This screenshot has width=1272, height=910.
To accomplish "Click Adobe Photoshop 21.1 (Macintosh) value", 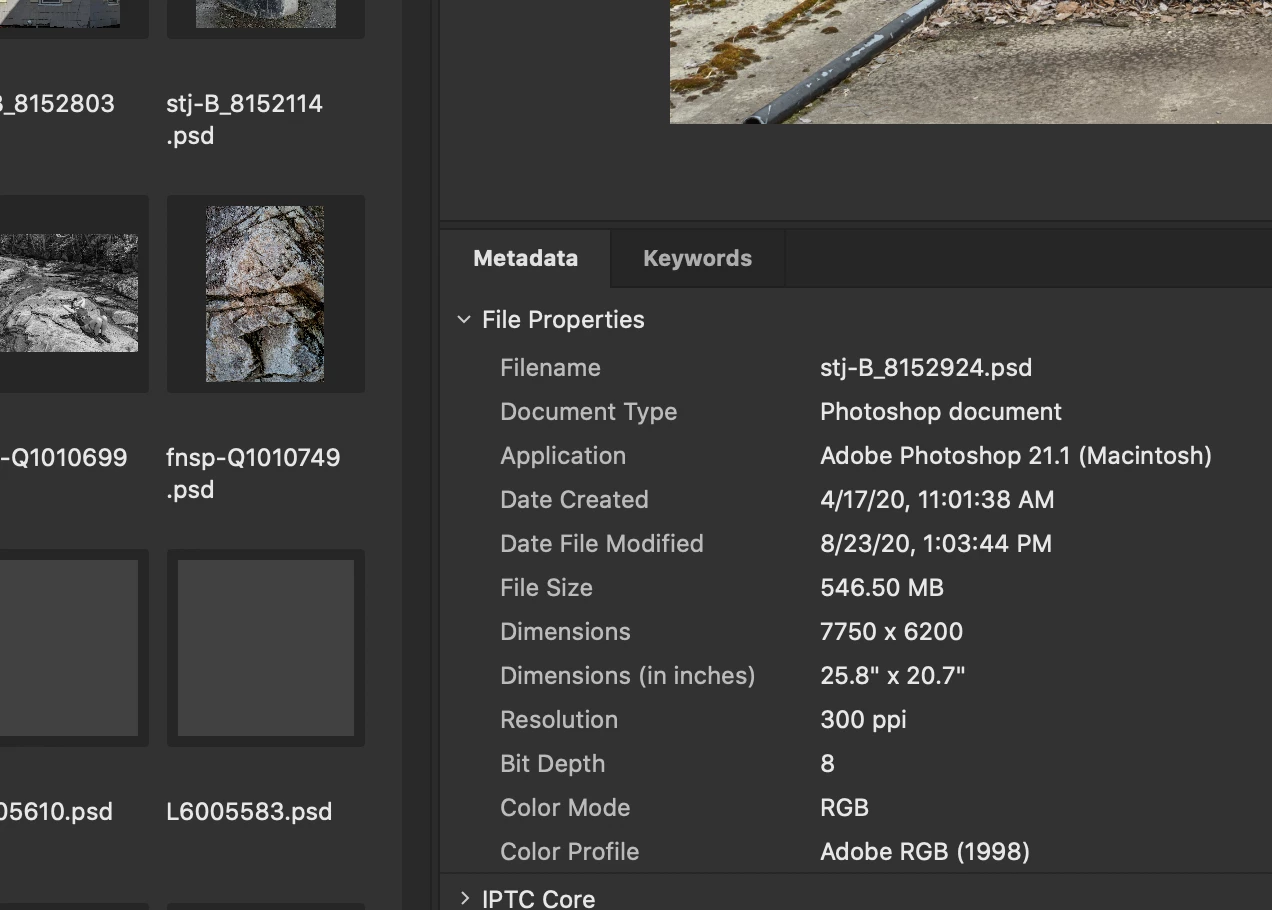I will tap(1016, 456).
